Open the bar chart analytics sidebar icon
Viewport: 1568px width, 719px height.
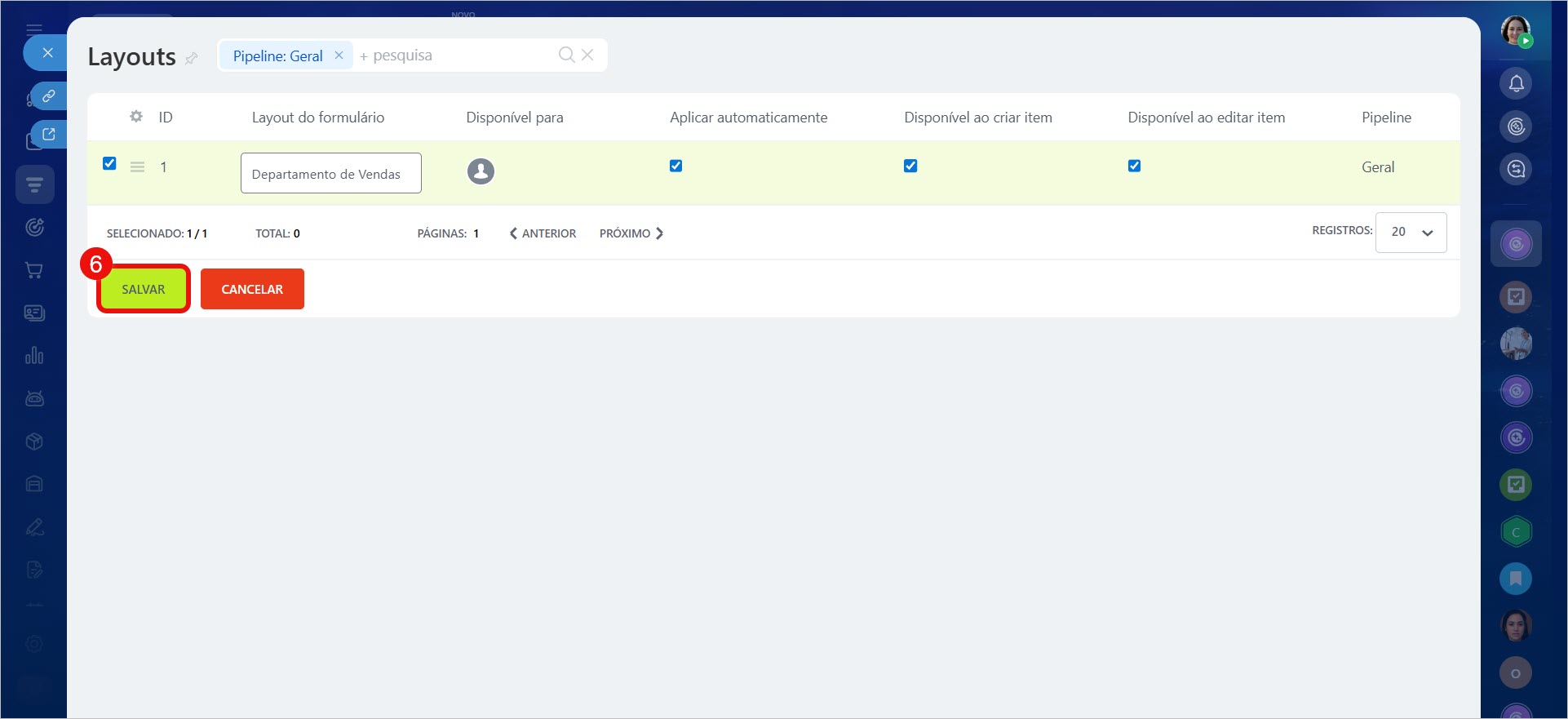coord(34,356)
